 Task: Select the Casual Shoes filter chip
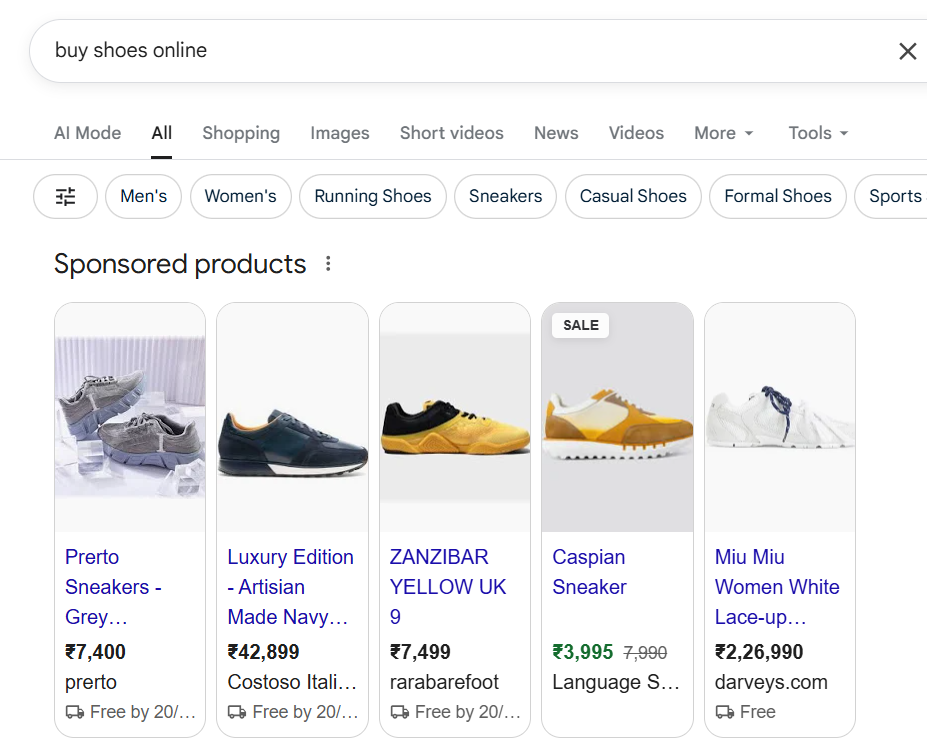tap(632, 196)
